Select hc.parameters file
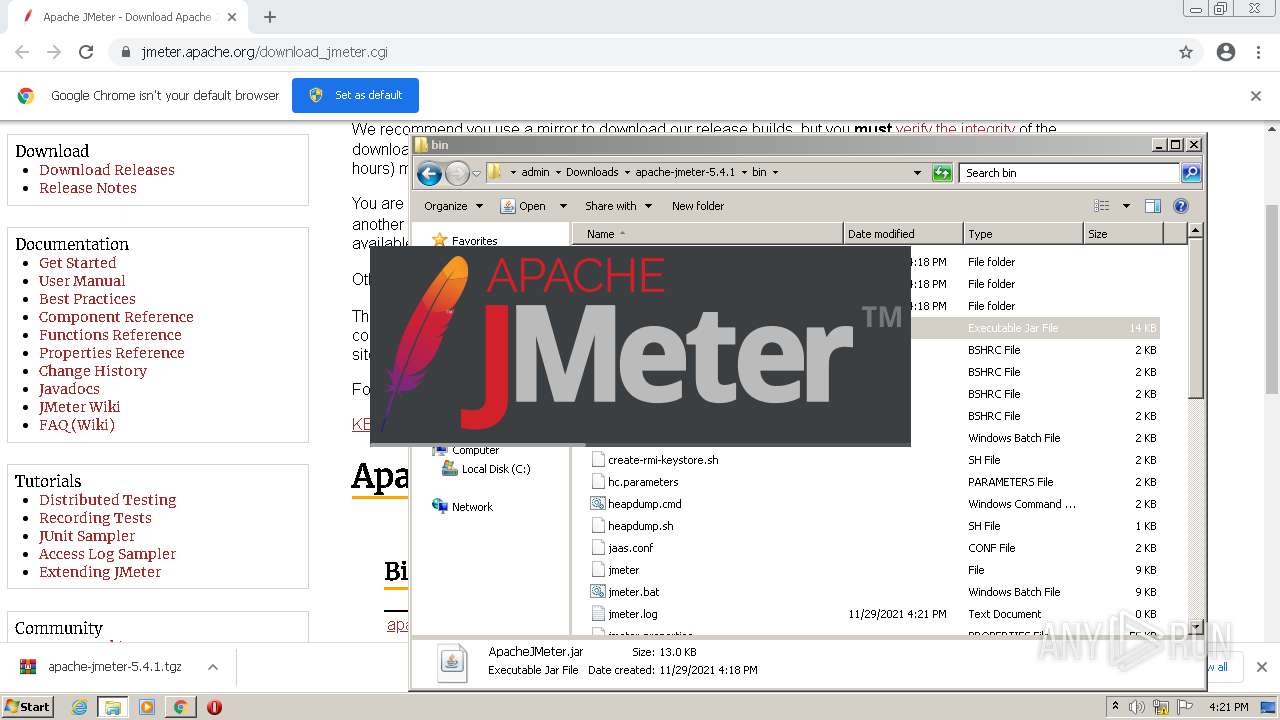 click(643, 482)
